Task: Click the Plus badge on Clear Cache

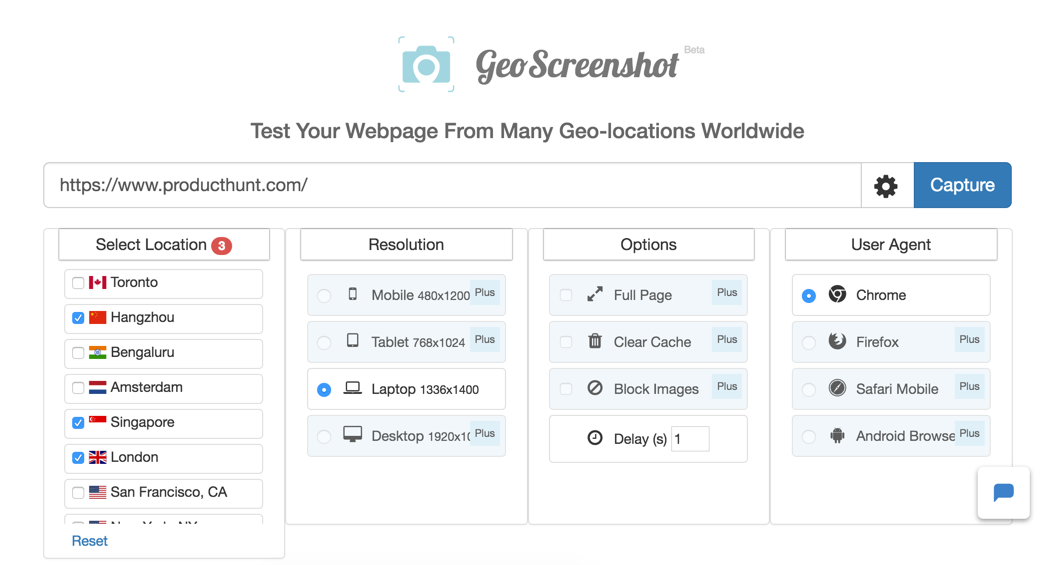Action: [x=727, y=340]
